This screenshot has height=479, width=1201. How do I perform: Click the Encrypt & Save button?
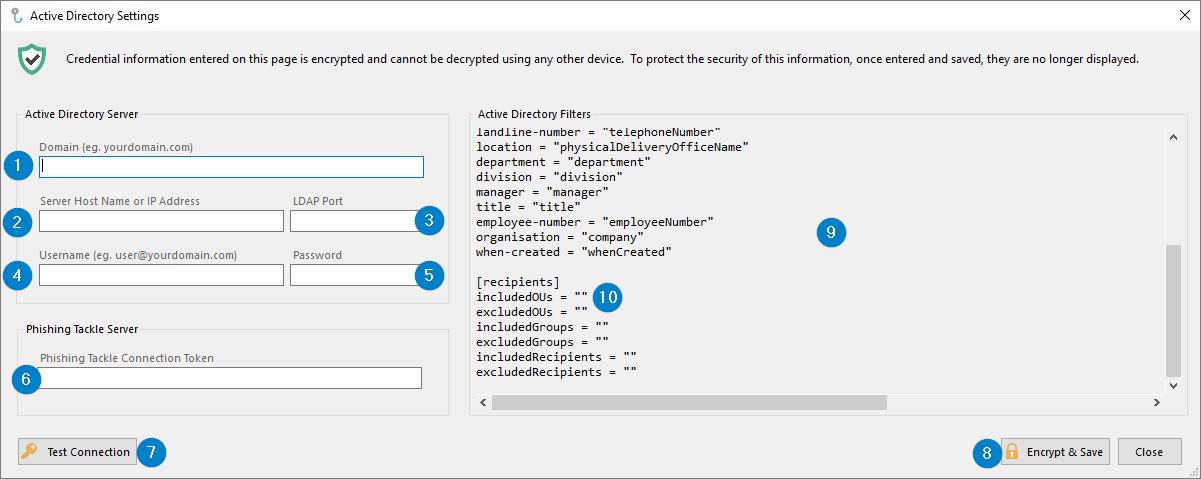[1055, 452]
